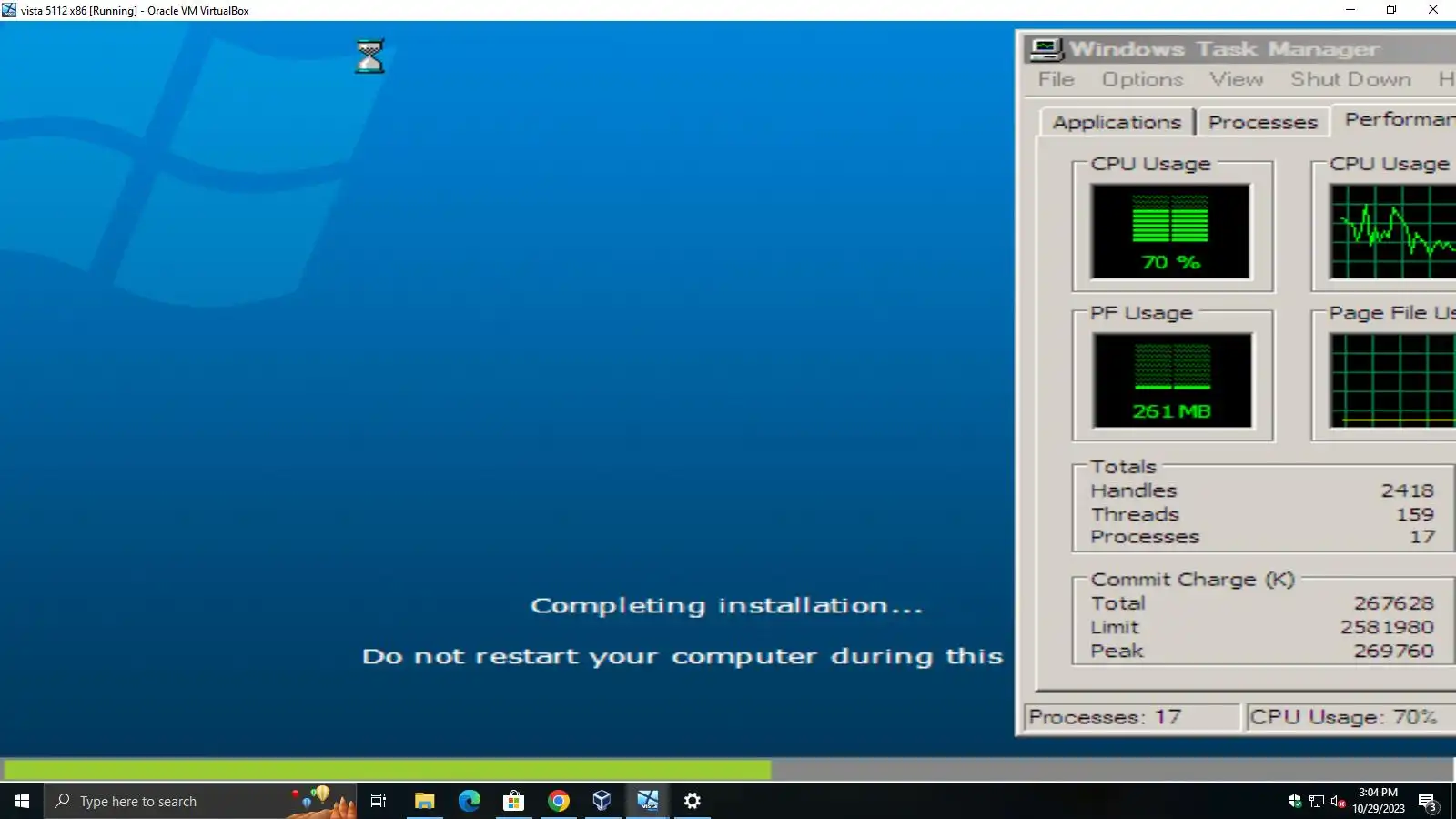Click the Windows Task Manager title bar icon
1456x819 pixels.
click(x=1045, y=49)
